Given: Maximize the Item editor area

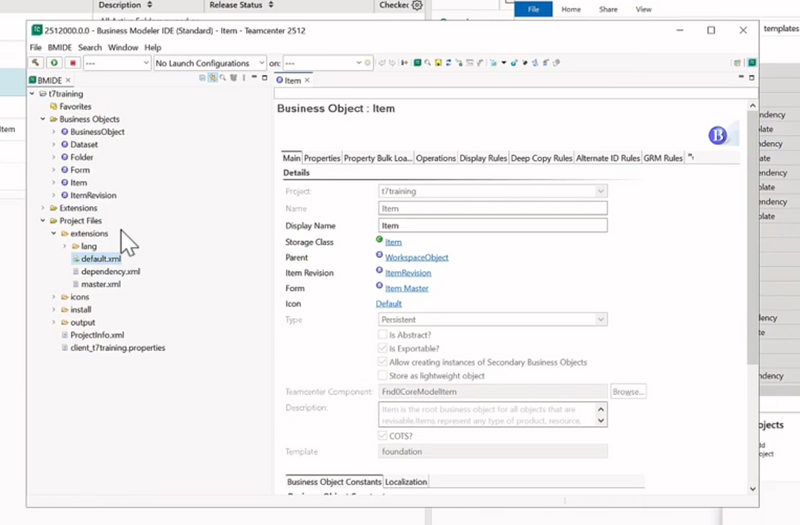Looking at the screenshot, I should [752, 78].
